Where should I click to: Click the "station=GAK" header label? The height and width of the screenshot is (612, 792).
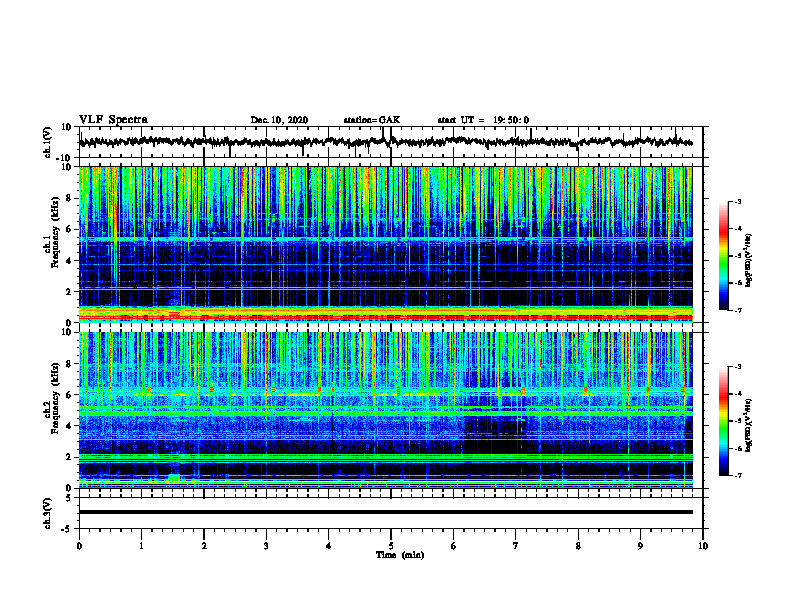(x=372, y=120)
